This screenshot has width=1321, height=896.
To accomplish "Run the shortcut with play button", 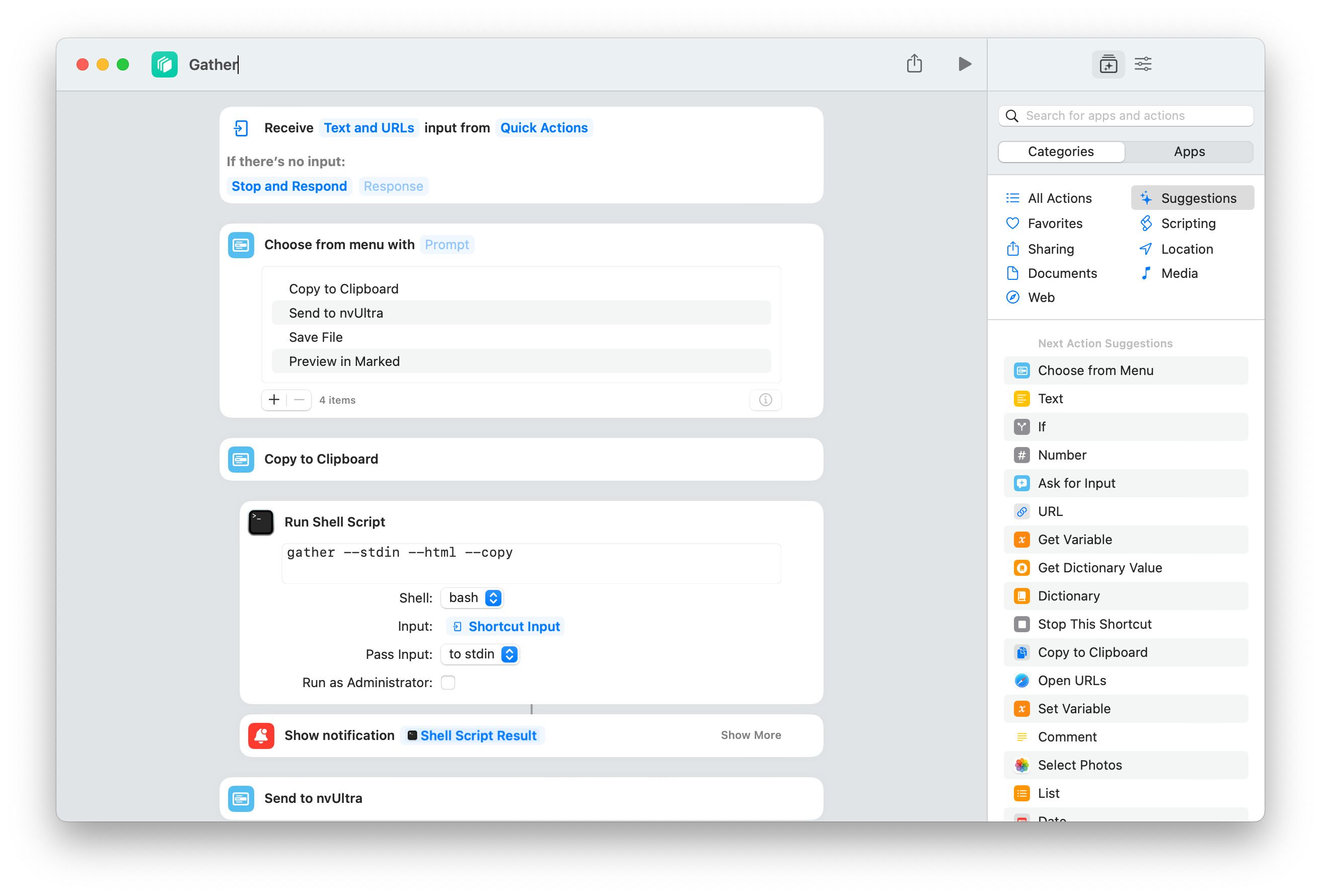I will pyautogui.click(x=964, y=63).
